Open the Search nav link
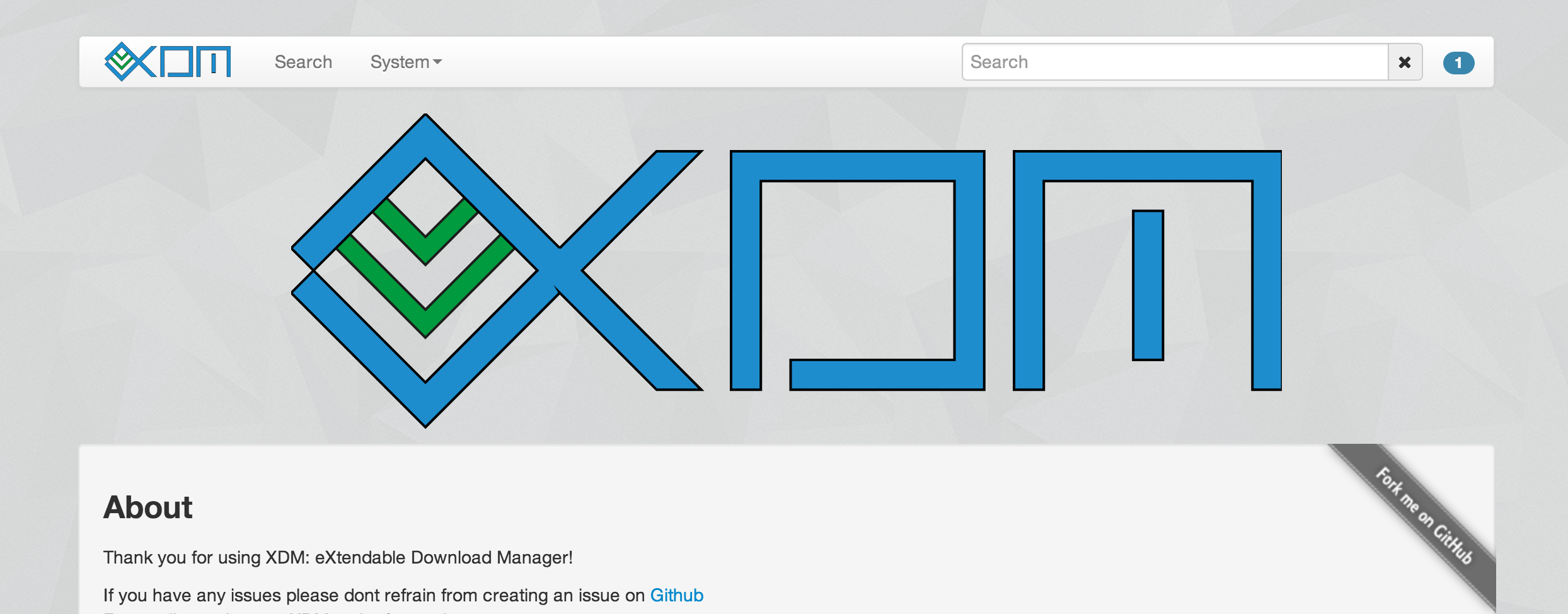1568x614 pixels. point(303,62)
